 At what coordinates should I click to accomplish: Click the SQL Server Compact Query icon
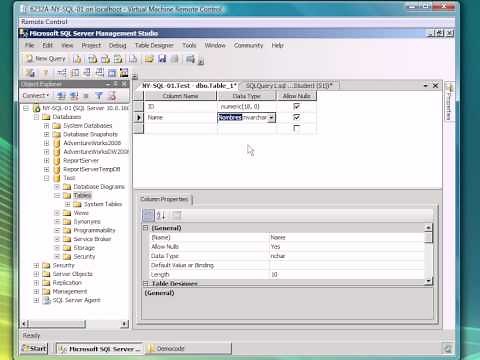[x=133, y=59]
